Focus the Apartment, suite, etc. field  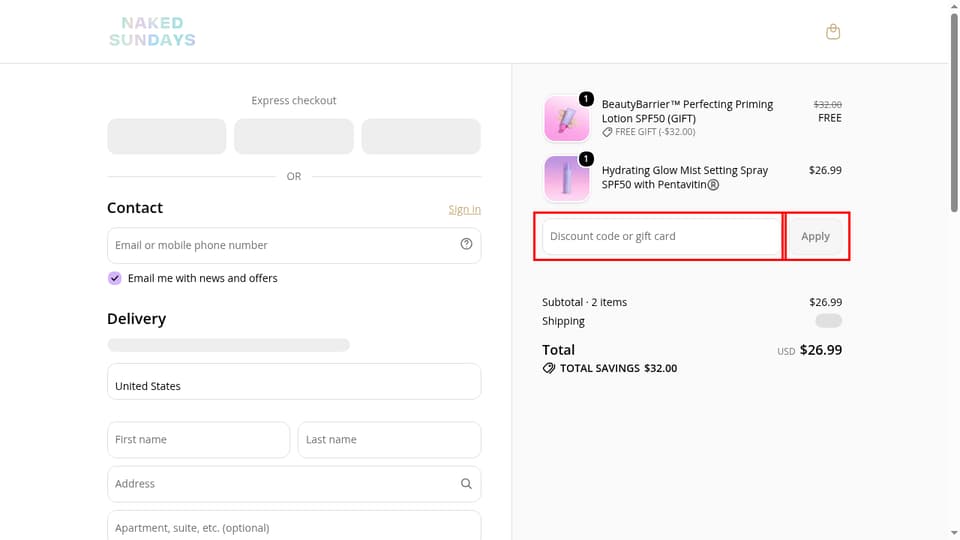click(294, 526)
